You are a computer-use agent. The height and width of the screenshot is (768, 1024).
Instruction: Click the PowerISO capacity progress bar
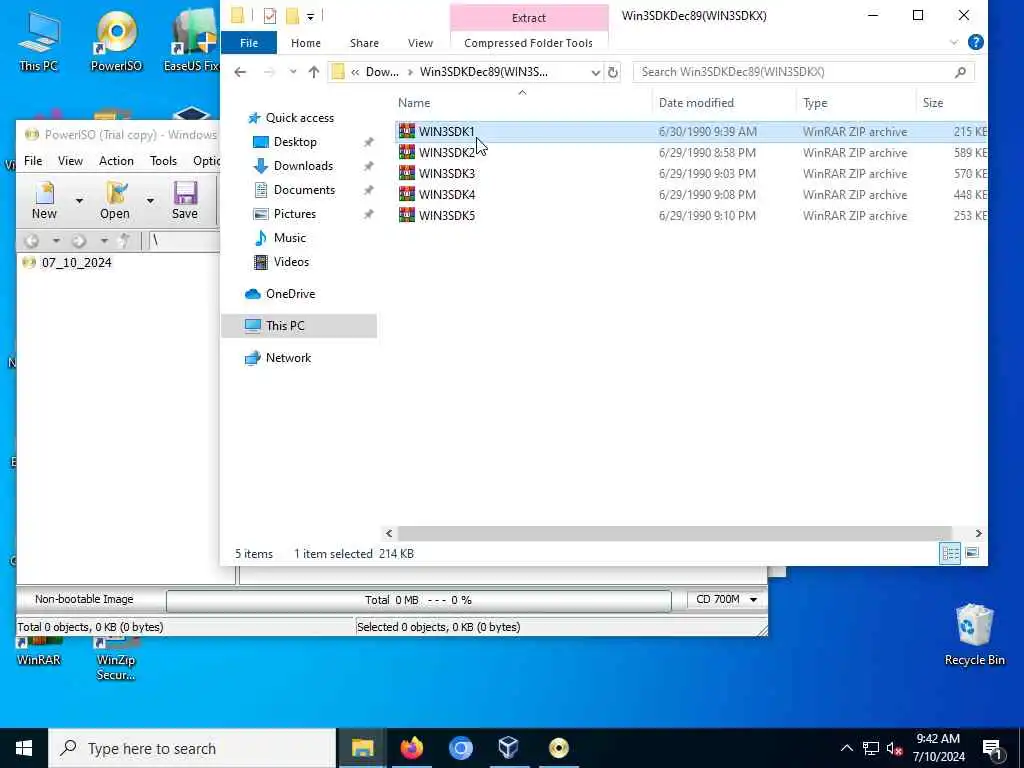point(419,600)
